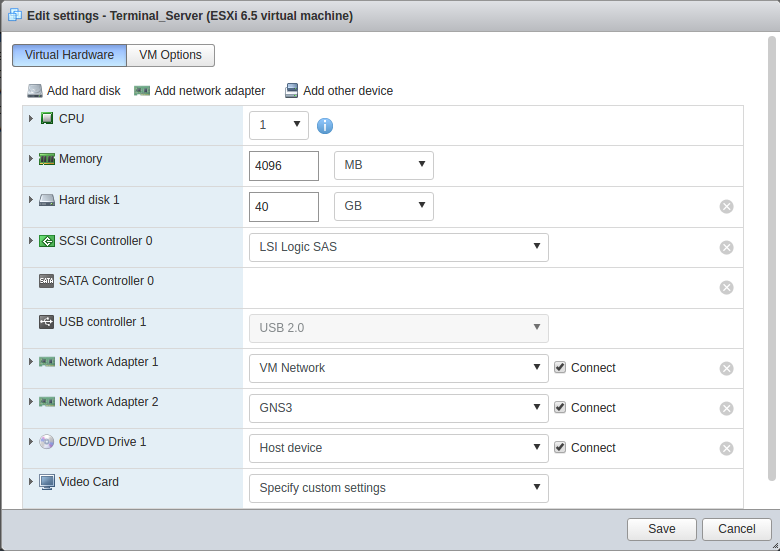The height and width of the screenshot is (551, 780).
Task: Click the Save button
Action: (x=662, y=529)
